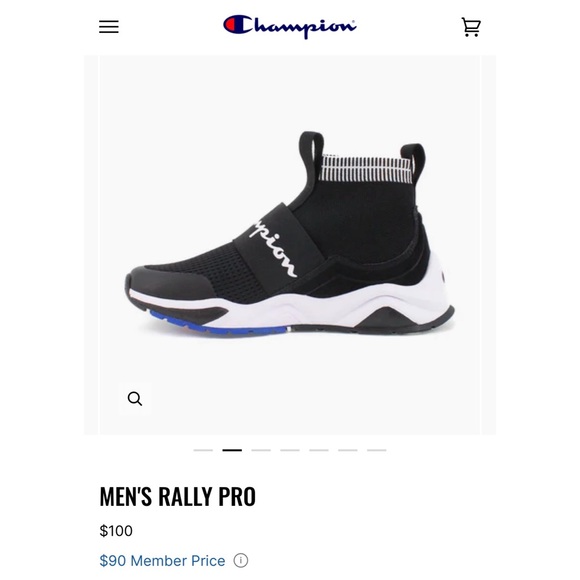580x580 pixels.
Task: Zoom product image with magnifier icon
Action: (135, 399)
